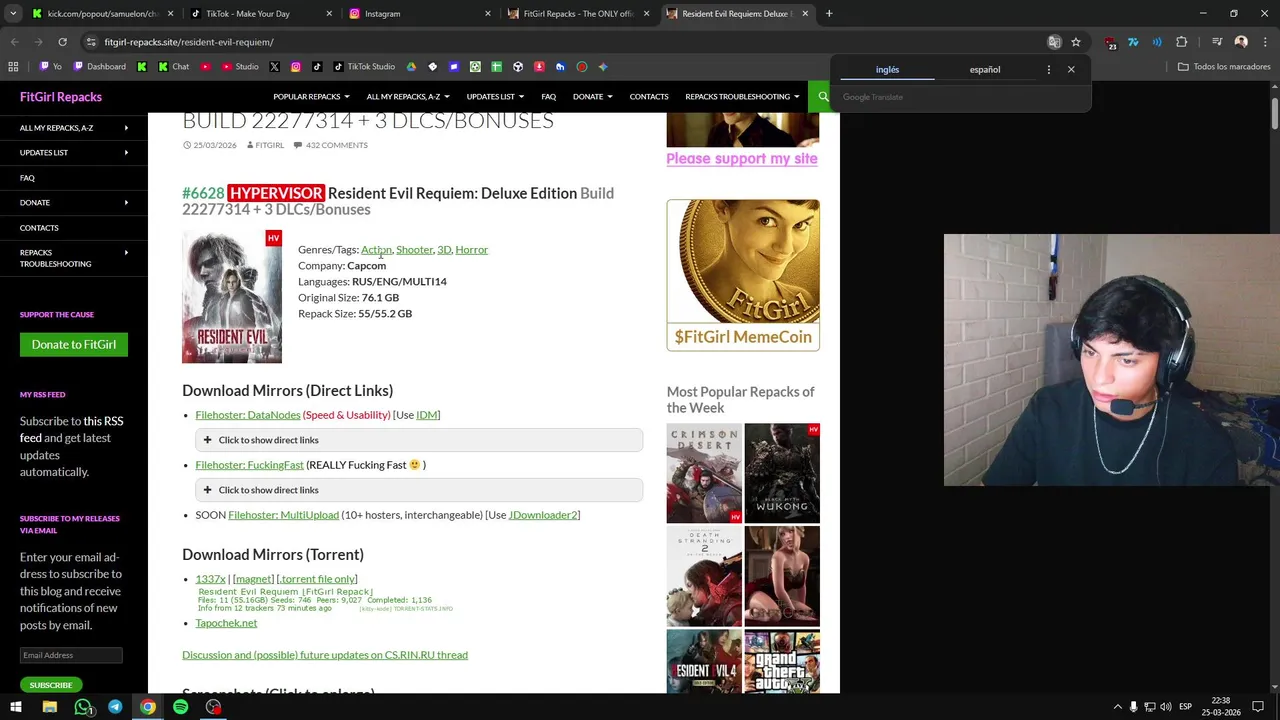Open a new browser tab
Image resolution: width=1280 pixels, height=720 pixels.
coord(829,14)
